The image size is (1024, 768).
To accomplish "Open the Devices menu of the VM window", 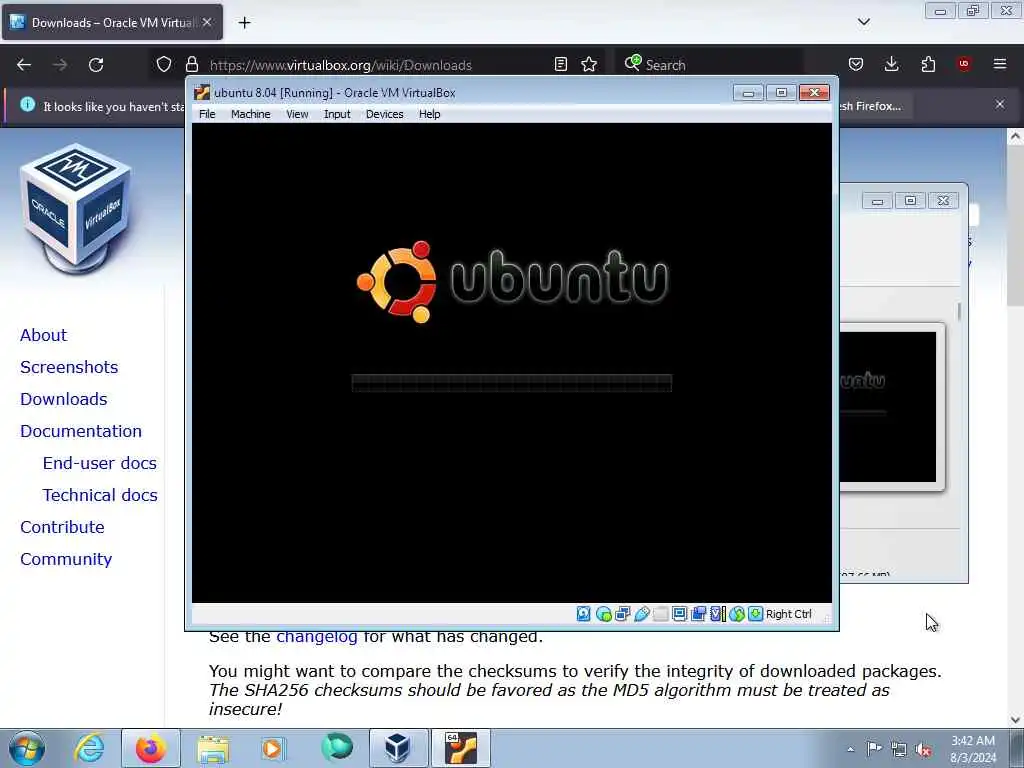I will tap(385, 114).
